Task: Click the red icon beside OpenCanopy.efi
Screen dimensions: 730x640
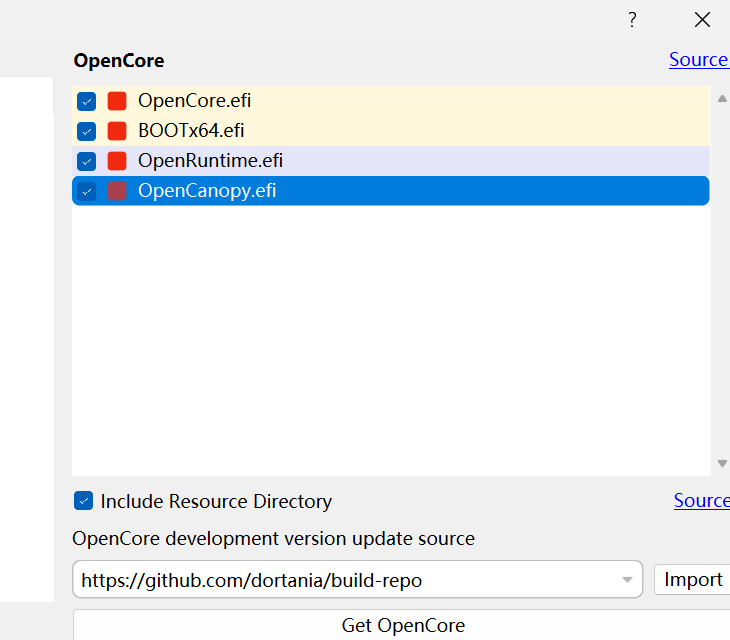Action: pyautogui.click(x=117, y=191)
